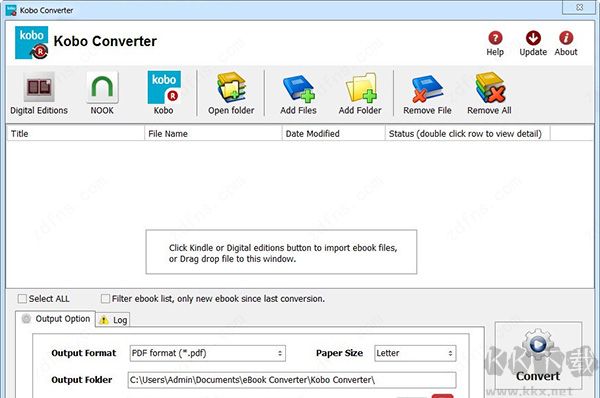Click the Remove All books icon
Screen dimensions: 600x398
coord(490,88)
